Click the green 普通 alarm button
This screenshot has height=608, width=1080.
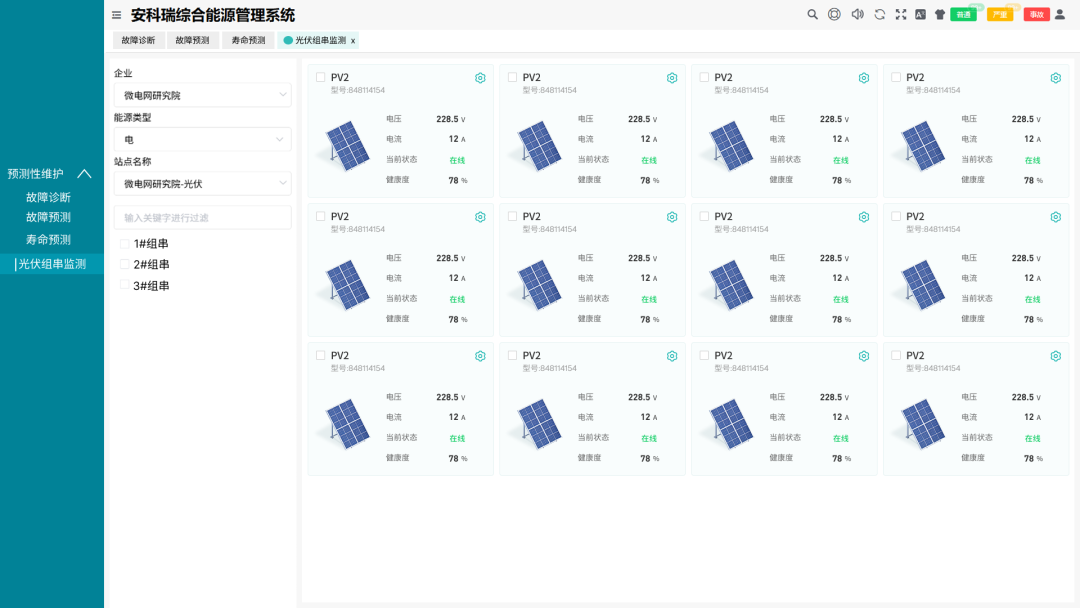964,14
